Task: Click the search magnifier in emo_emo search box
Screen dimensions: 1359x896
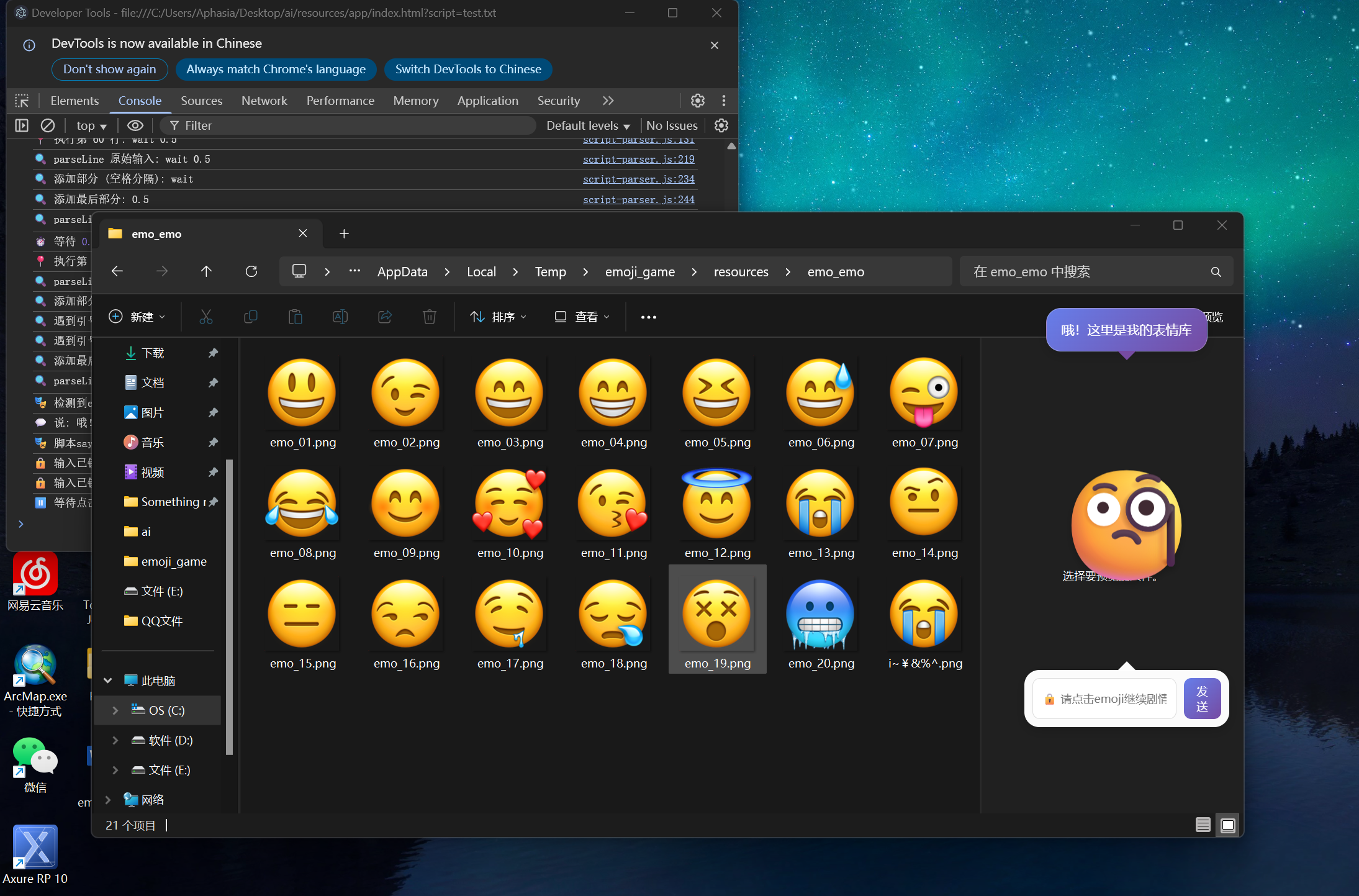Action: [x=1216, y=272]
